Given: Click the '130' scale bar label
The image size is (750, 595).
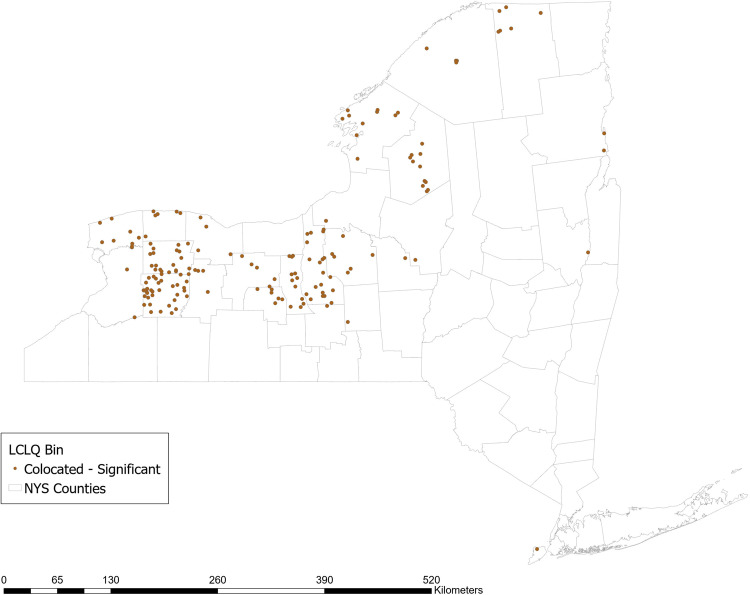Looking at the screenshot, I should (110, 580).
